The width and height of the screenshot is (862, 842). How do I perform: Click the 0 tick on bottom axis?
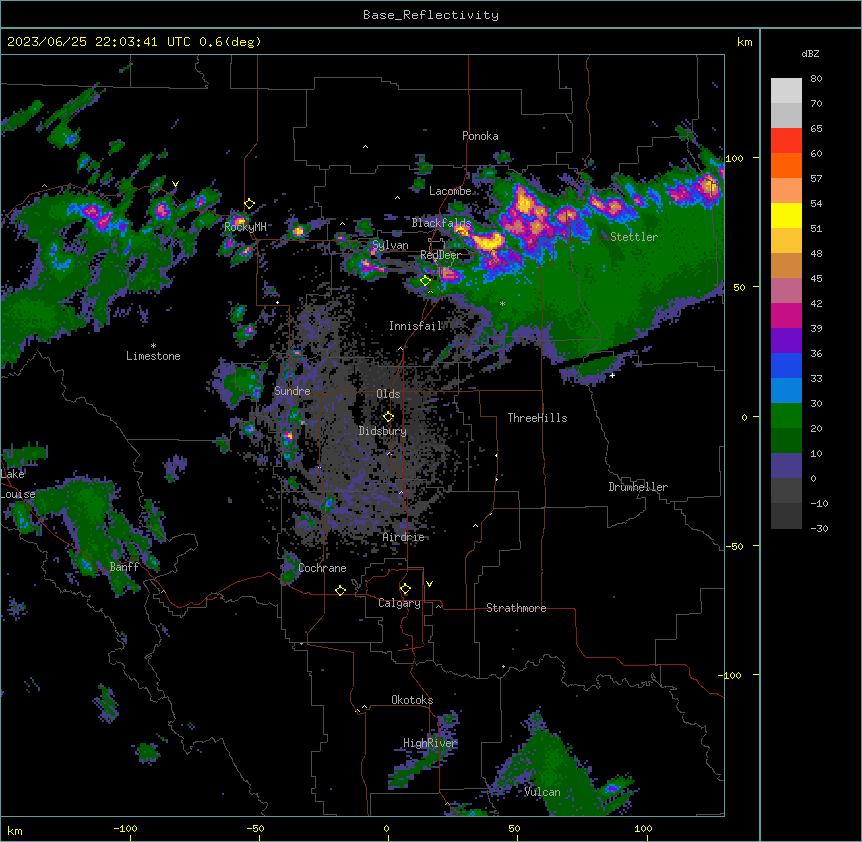[386, 829]
